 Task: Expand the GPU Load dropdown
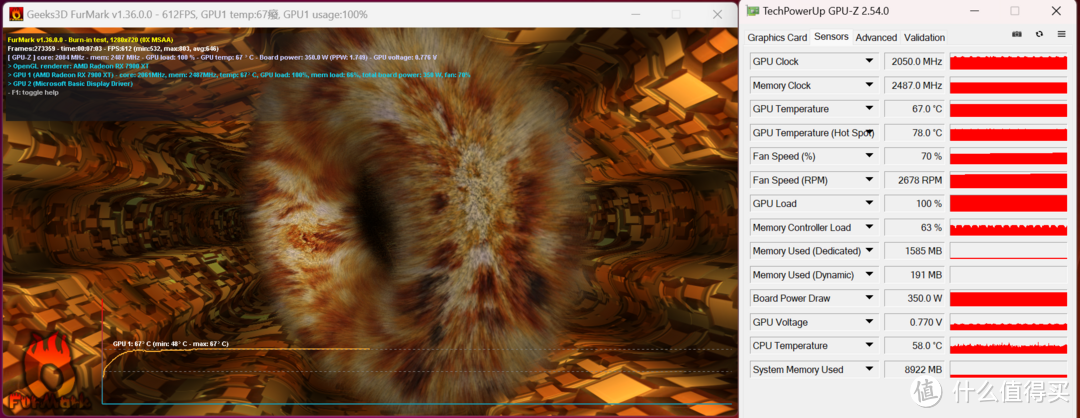869,204
